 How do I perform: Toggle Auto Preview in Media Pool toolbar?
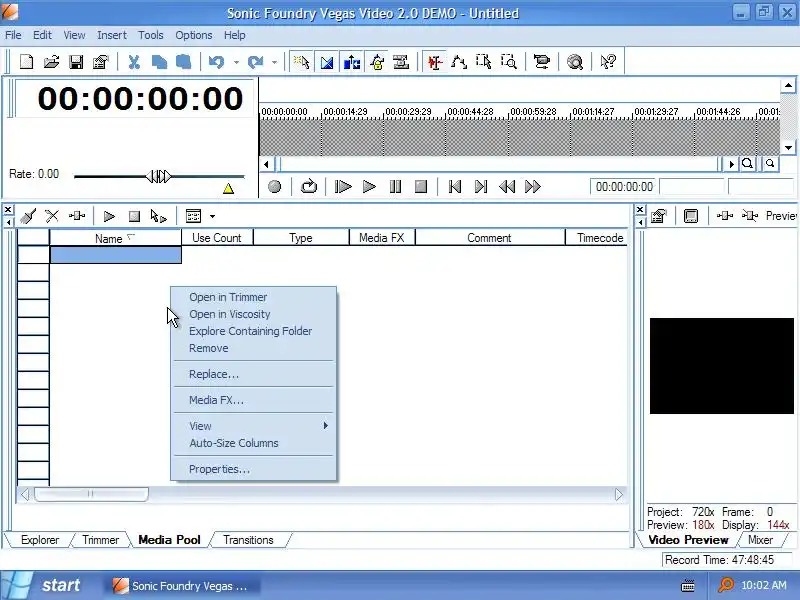(x=159, y=216)
